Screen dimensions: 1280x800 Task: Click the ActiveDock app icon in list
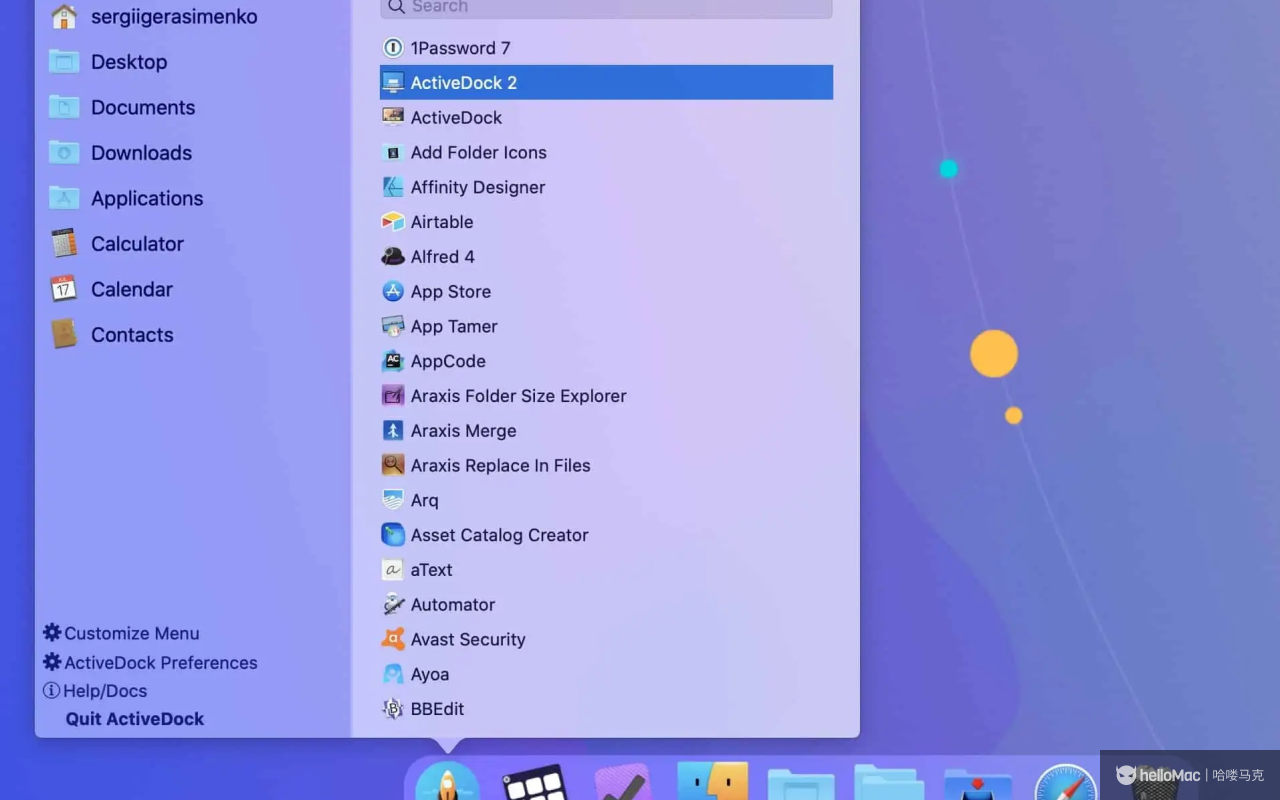pos(393,117)
